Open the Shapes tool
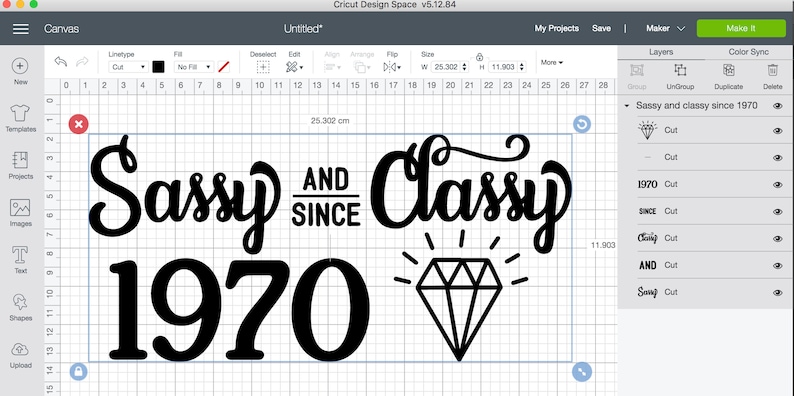 (20, 307)
